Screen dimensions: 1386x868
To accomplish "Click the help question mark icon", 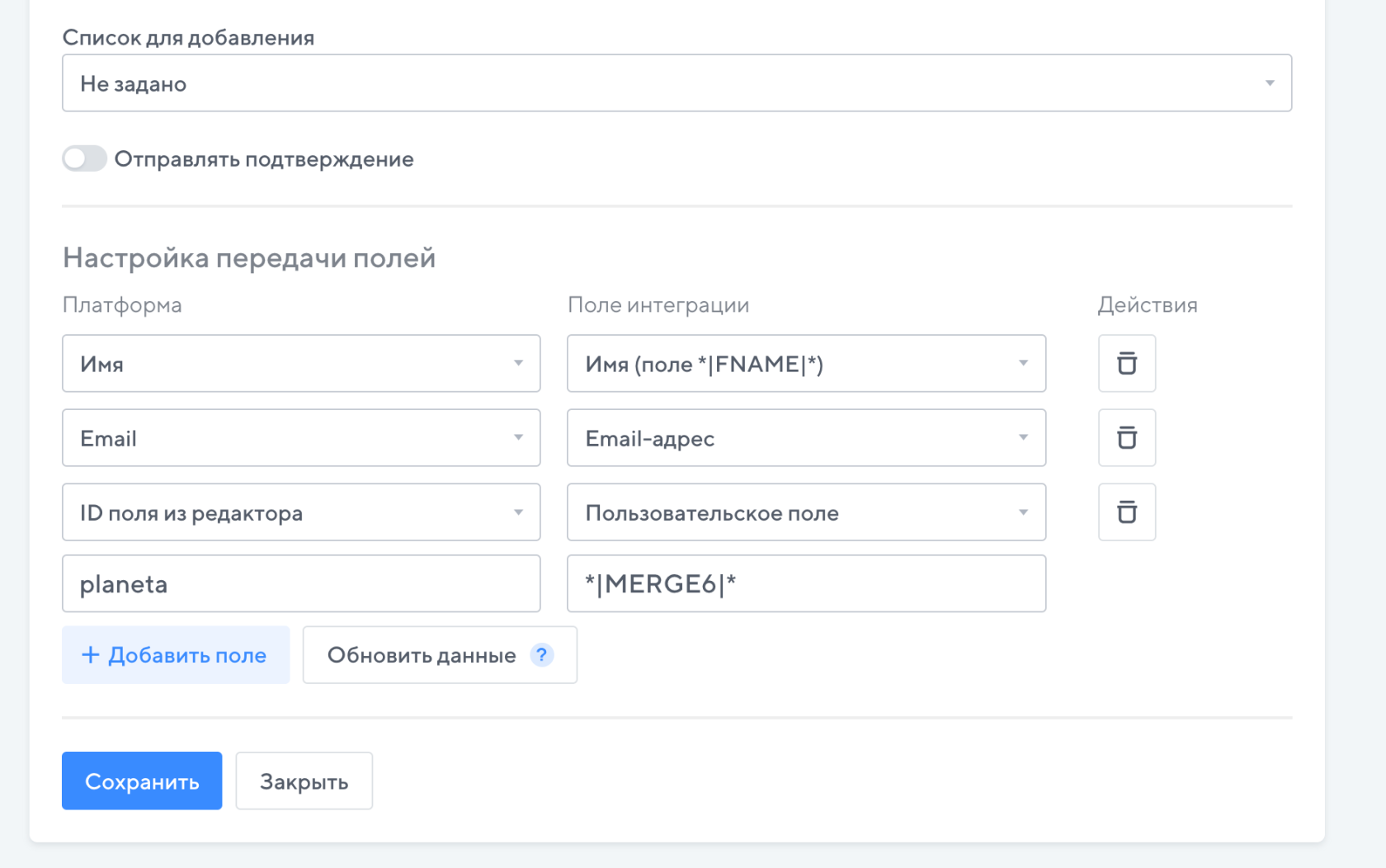I will coord(541,655).
